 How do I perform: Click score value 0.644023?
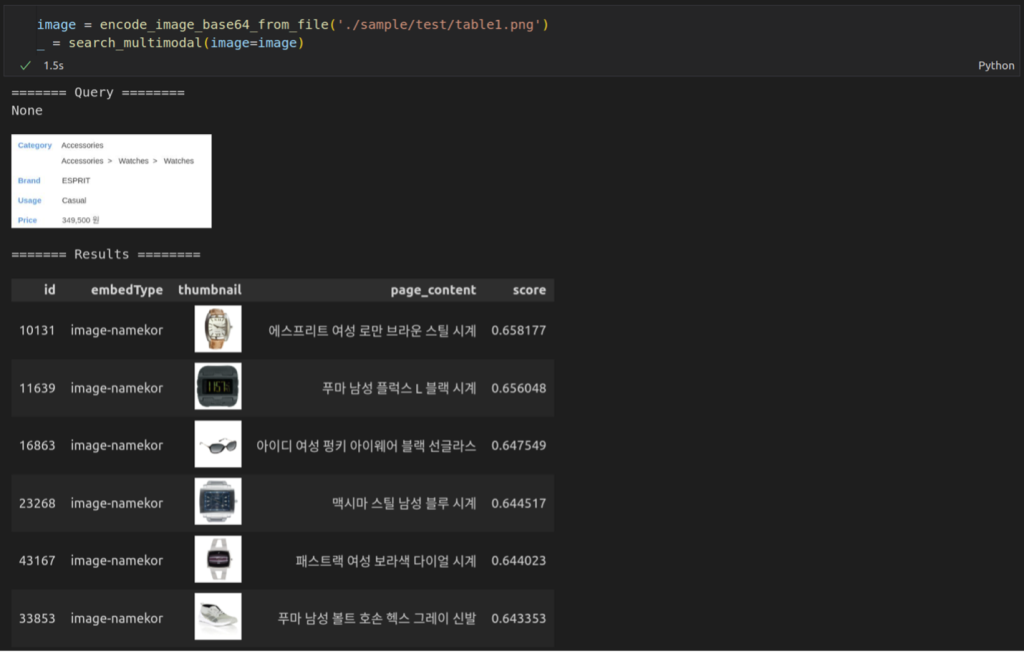tap(519, 561)
